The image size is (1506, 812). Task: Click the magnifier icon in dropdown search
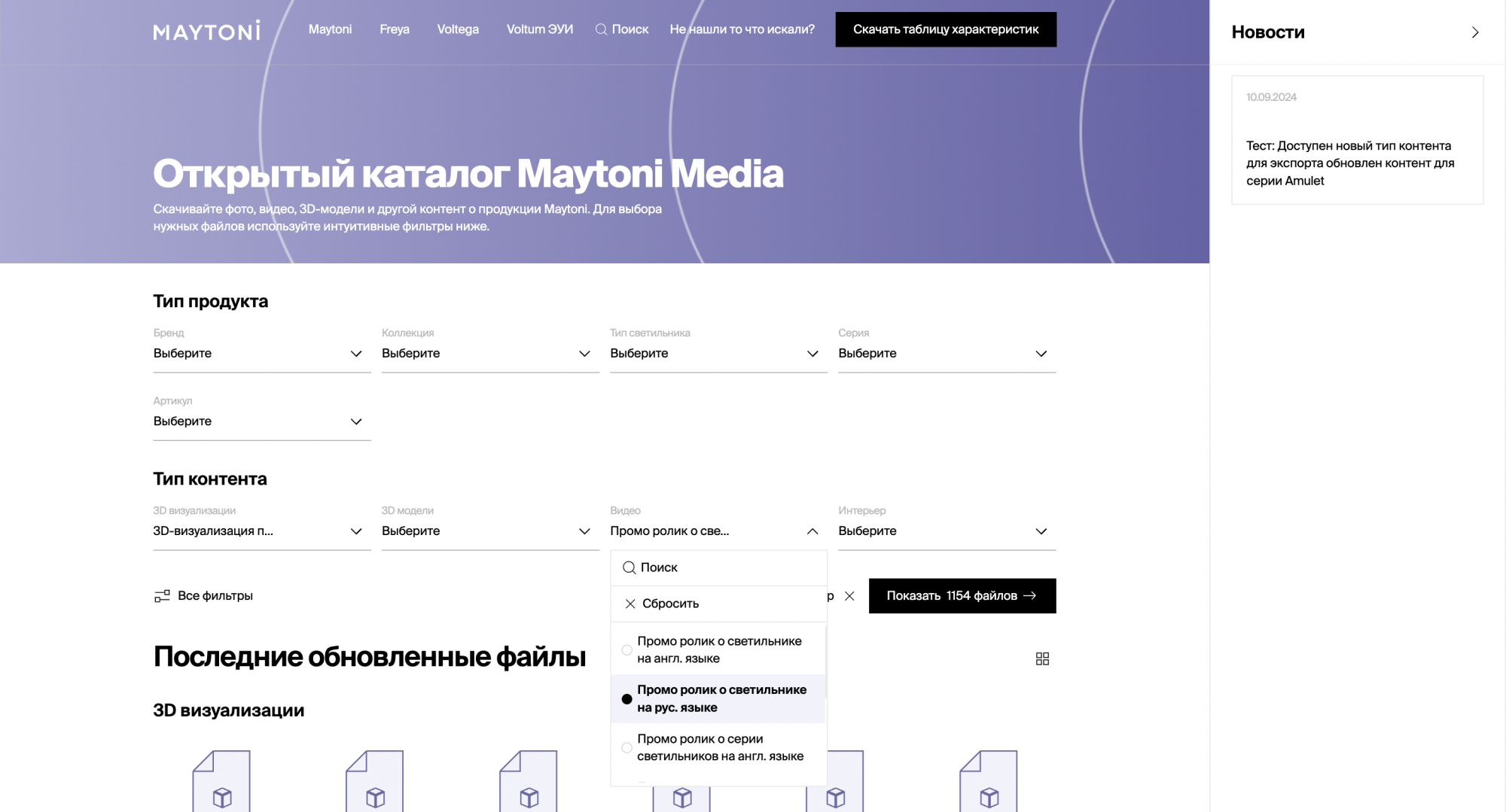click(x=629, y=567)
